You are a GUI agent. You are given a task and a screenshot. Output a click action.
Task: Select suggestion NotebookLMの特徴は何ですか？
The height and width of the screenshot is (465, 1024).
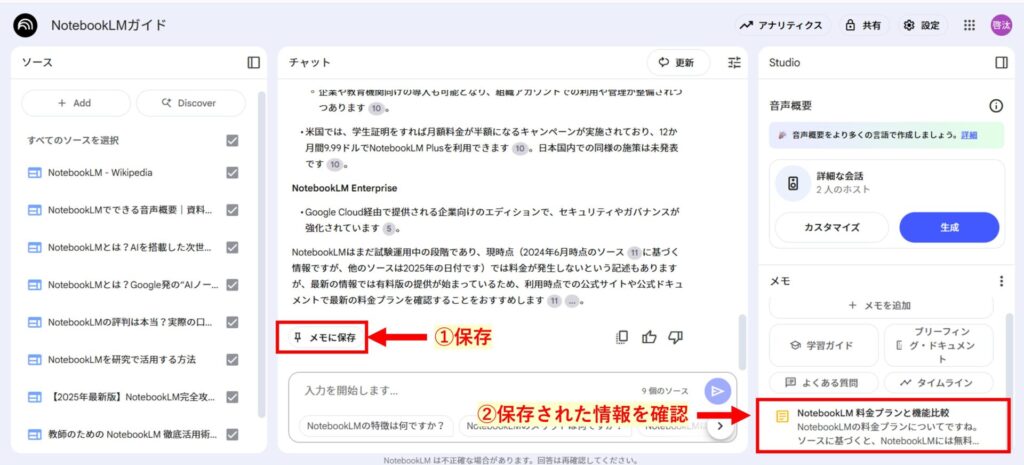[376, 426]
